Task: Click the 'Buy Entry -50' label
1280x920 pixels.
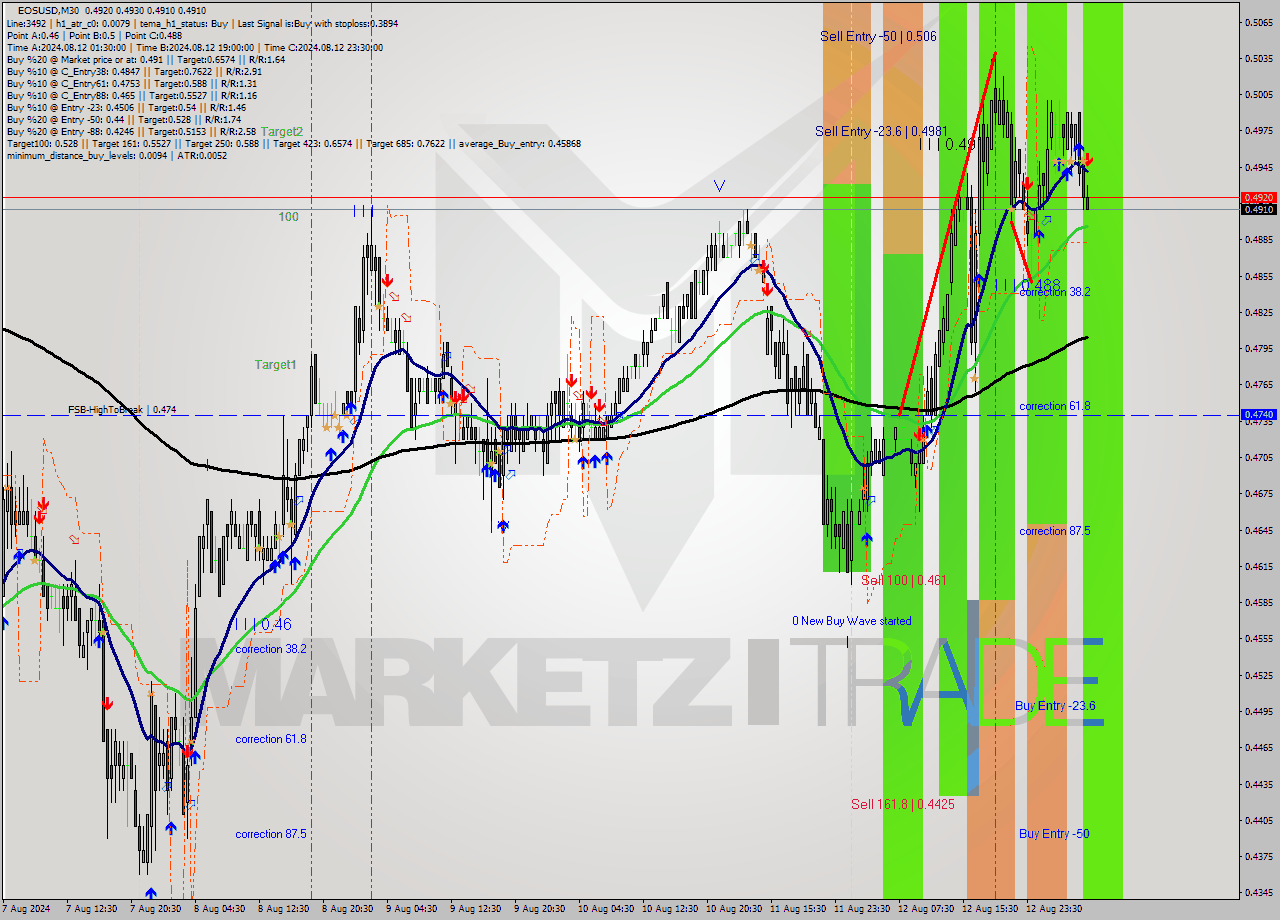Action: pos(1054,834)
